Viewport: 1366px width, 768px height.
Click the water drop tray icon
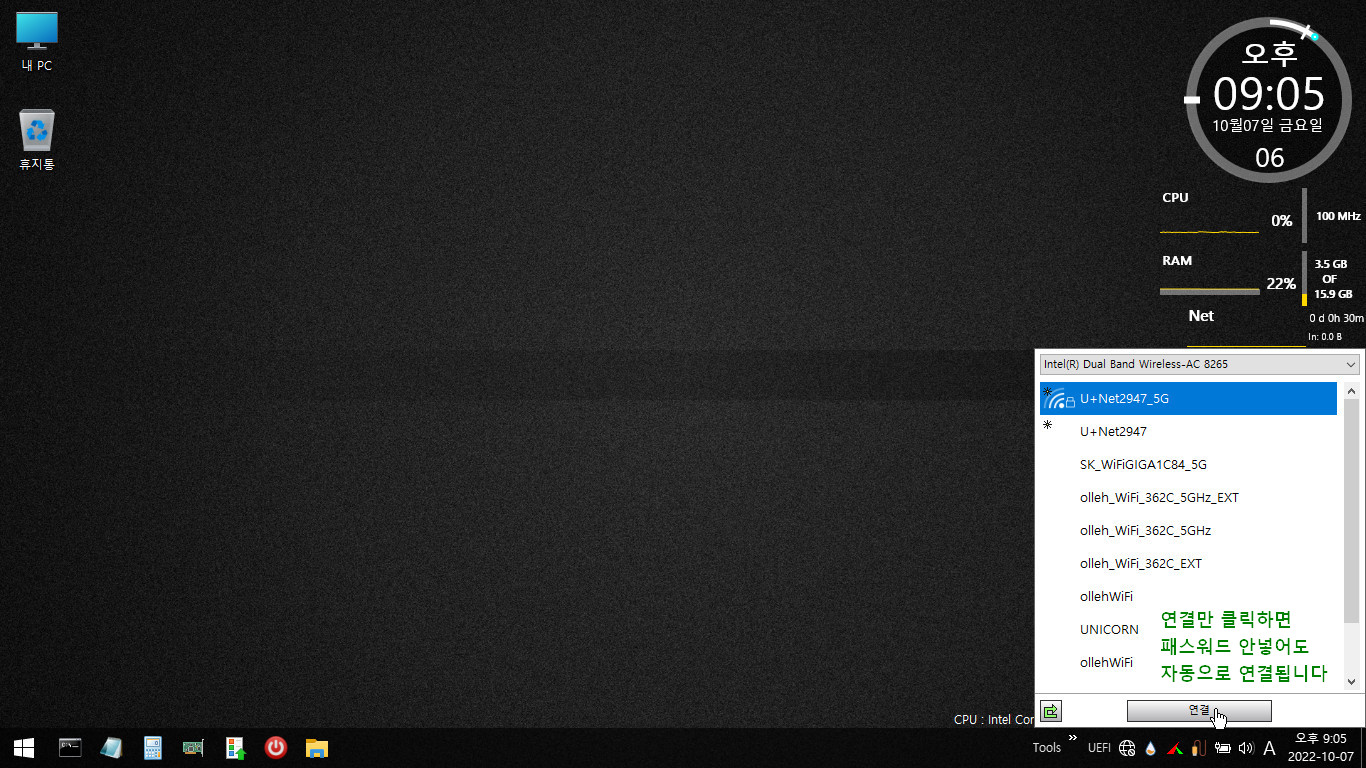[x=1152, y=748]
